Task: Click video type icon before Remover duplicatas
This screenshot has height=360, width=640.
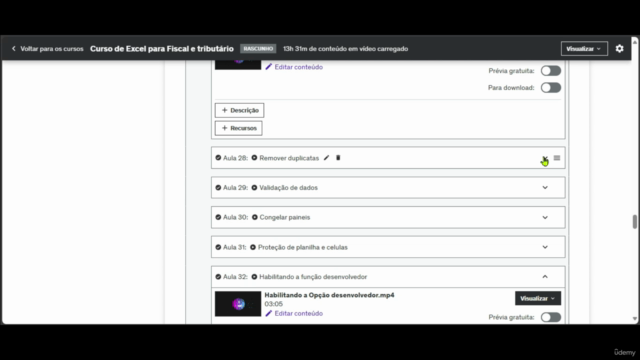Action: [x=254, y=158]
